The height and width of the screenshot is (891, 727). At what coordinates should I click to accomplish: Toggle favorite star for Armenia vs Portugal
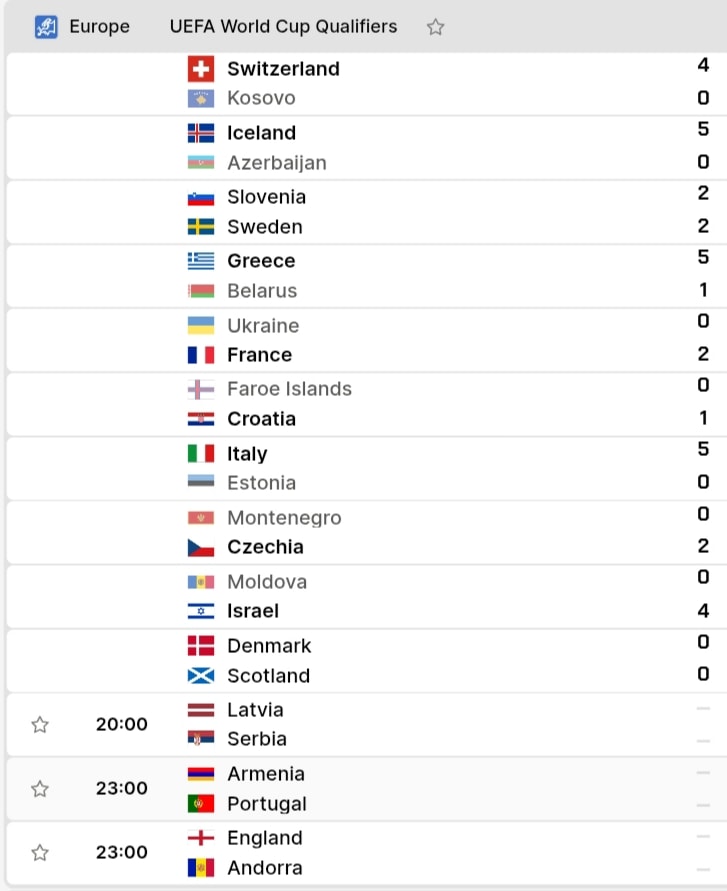40,789
